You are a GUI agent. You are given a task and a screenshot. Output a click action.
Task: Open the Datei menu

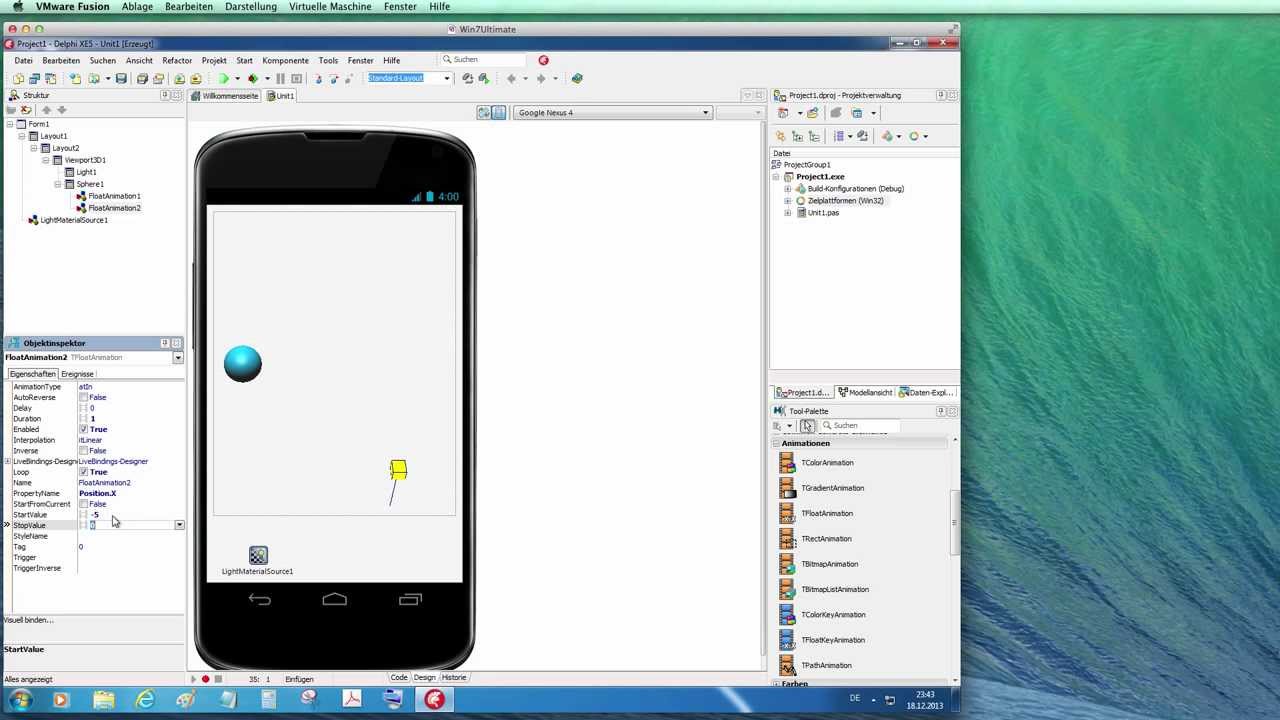(23, 61)
